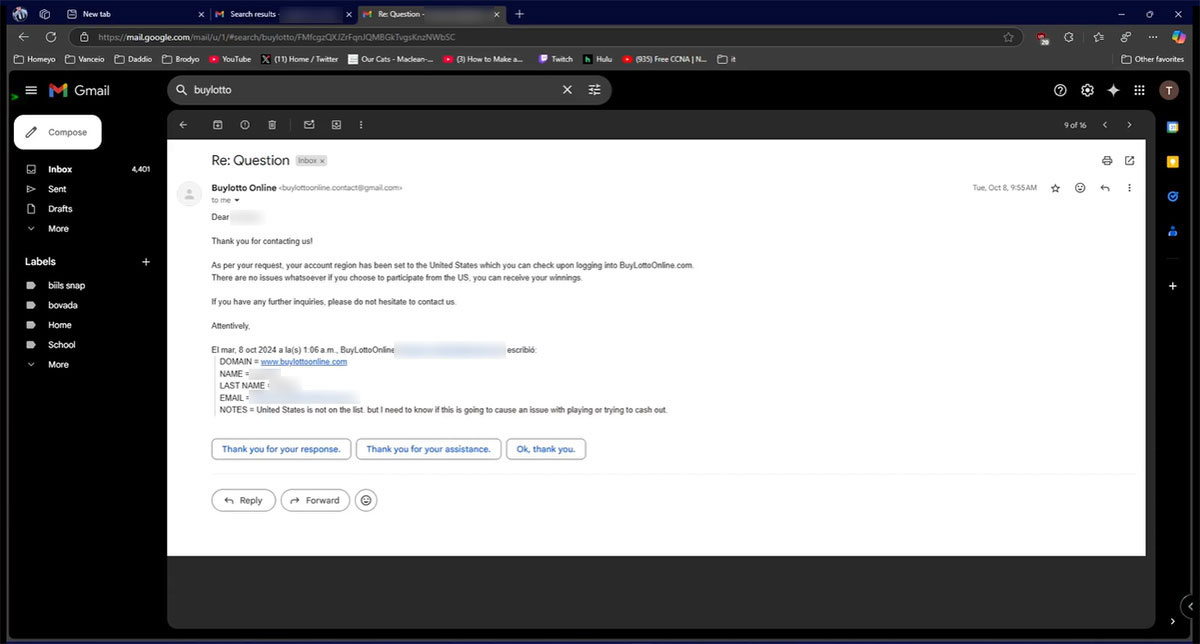Viewport: 1200px width, 644px height.
Task: Go to the older conversation arrow
Action: coord(1130,125)
